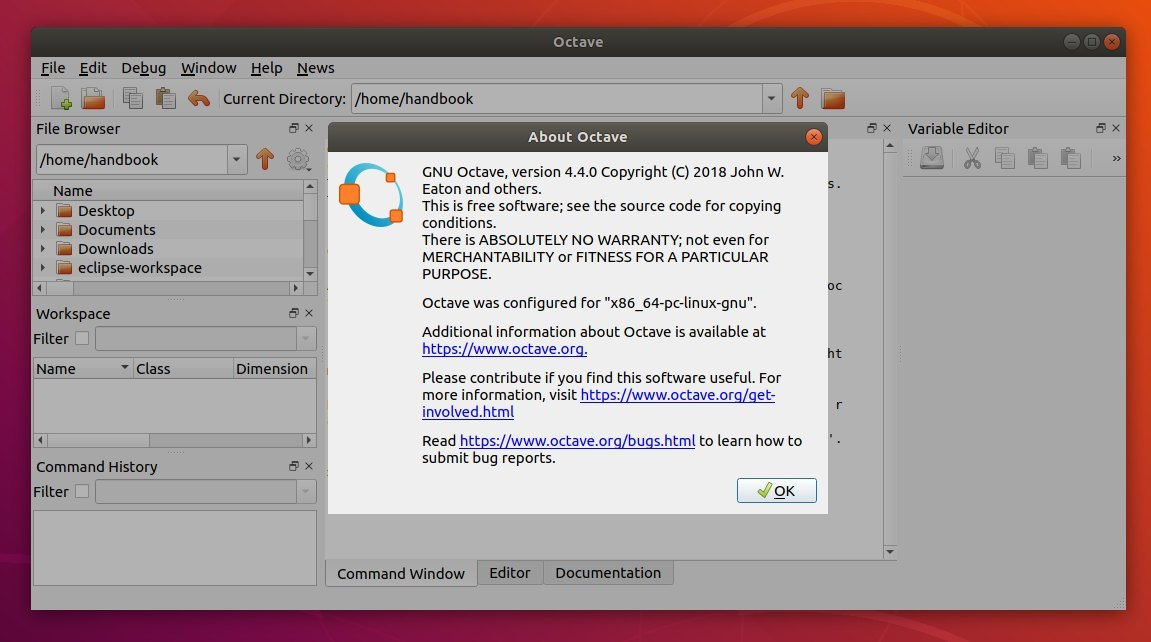Expand the Desktop folder
The width and height of the screenshot is (1151, 642).
pos(43,211)
